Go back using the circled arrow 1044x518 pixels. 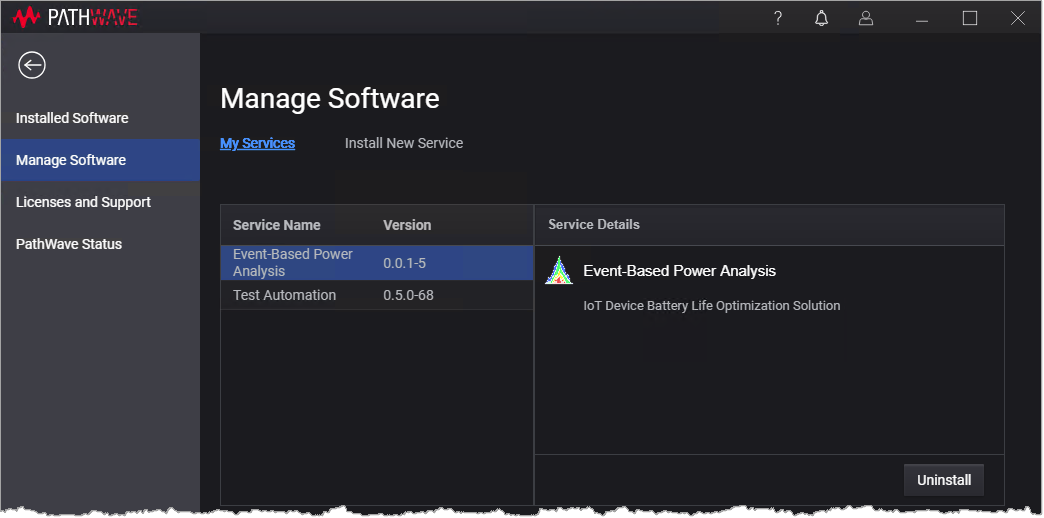coord(32,65)
